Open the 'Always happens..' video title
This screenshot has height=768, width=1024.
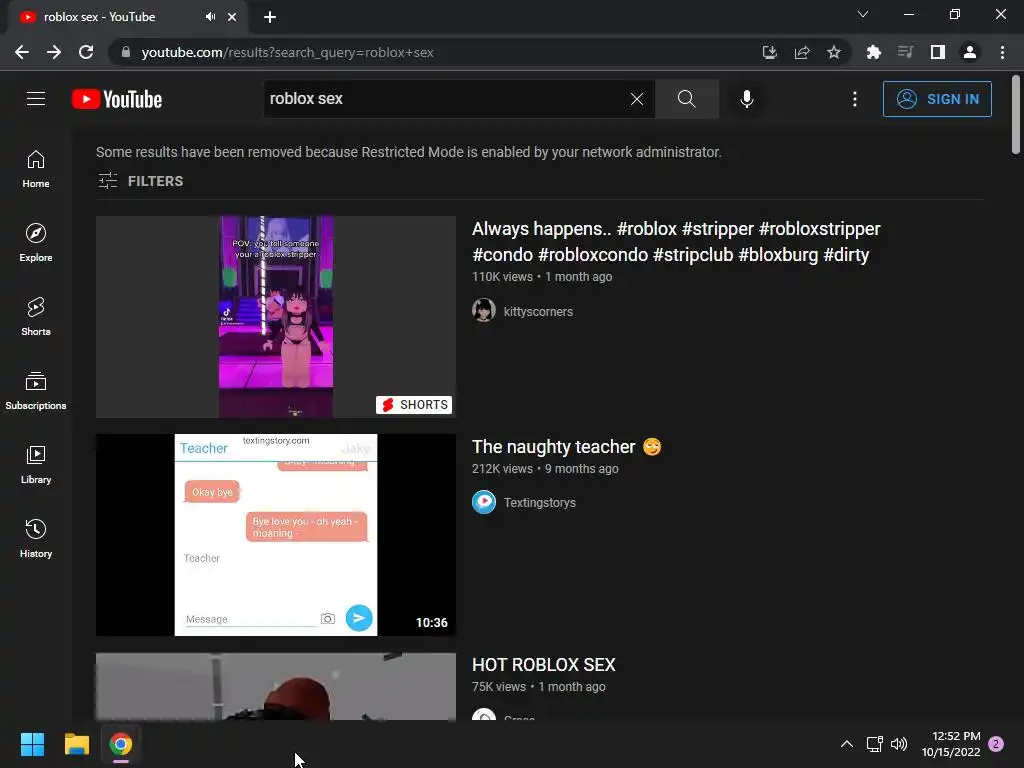pyautogui.click(x=676, y=242)
